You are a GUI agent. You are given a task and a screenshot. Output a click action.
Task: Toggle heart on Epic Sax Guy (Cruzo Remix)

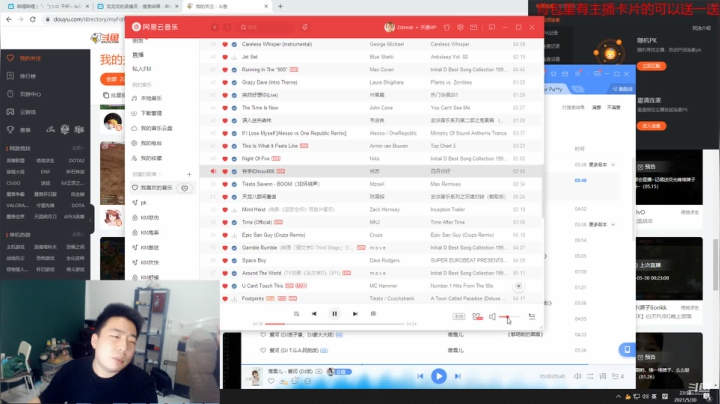[x=225, y=235]
